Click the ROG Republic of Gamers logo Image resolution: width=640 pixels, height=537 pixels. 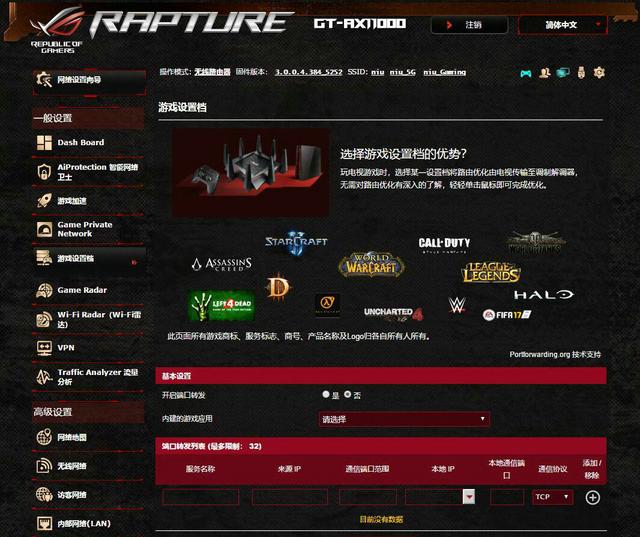(x=57, y=29)
